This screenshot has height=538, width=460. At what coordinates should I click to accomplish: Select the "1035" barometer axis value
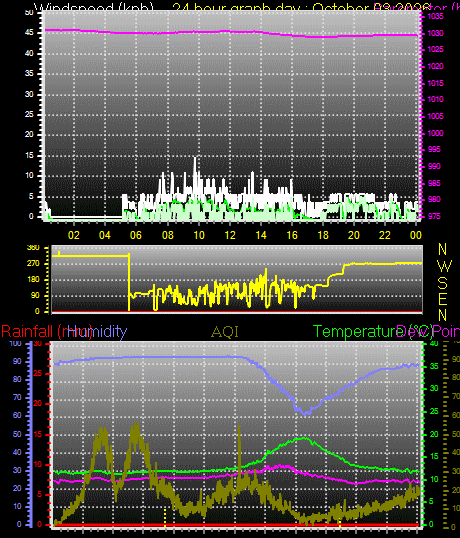click(x=435, y=16)
